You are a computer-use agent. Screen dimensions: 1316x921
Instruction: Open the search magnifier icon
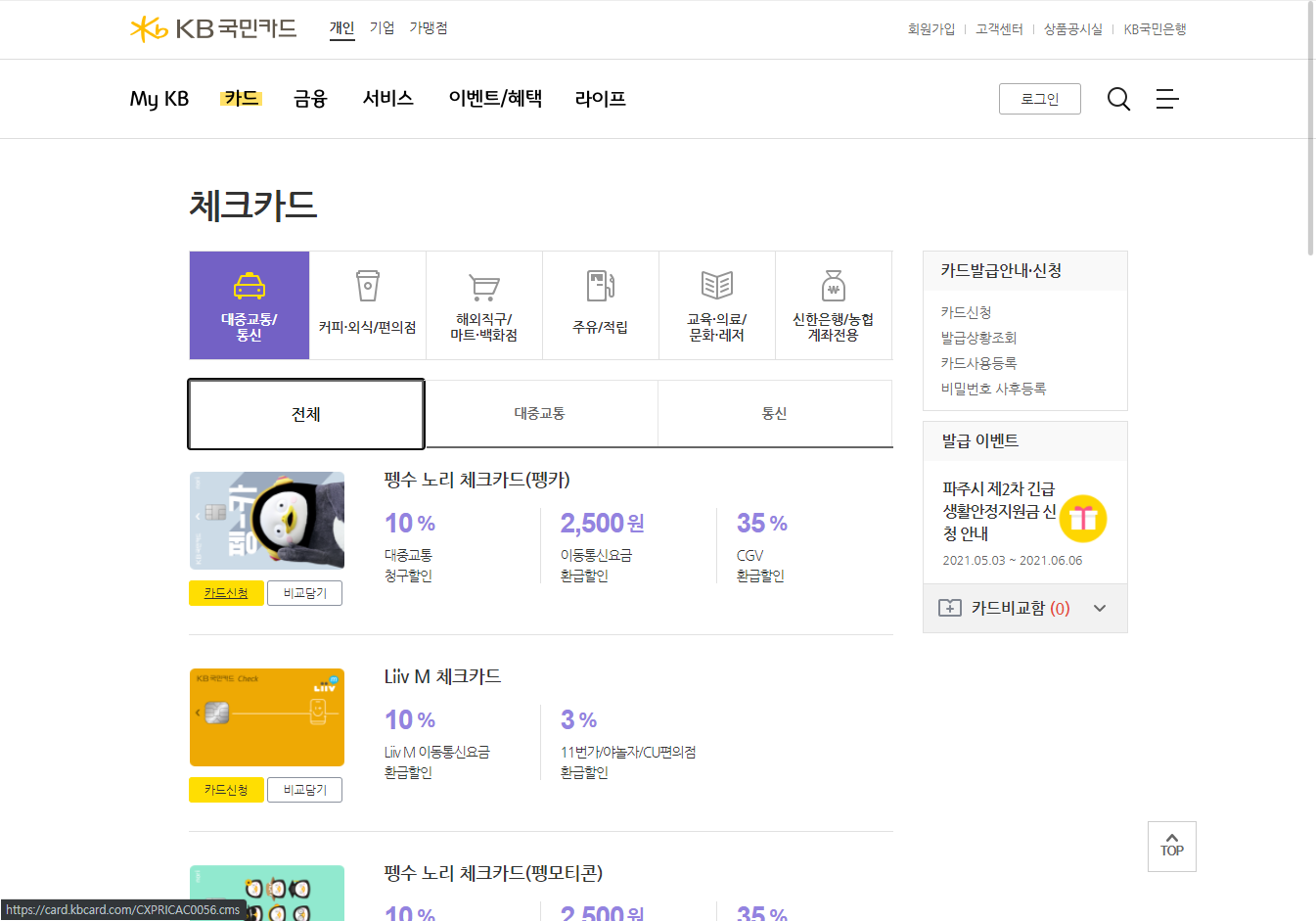pyautogui.click(x=1118, y=99)
